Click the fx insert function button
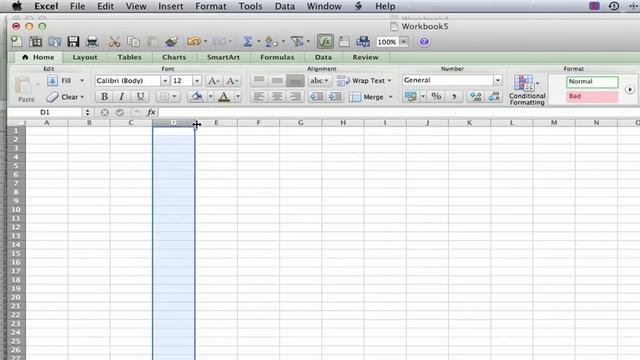The height and width of the screenshot is (360, 640). click(x=151, y=112)
